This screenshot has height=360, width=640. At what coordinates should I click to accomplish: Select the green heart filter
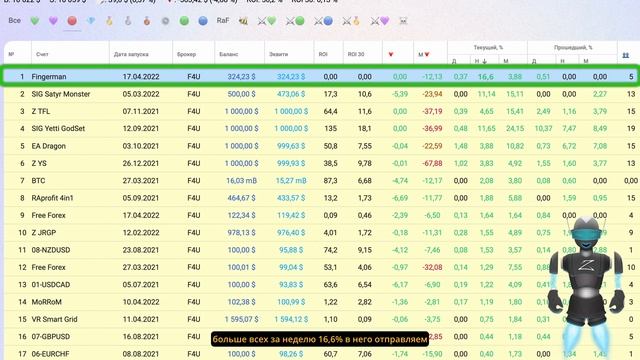(x=35, y=21)
